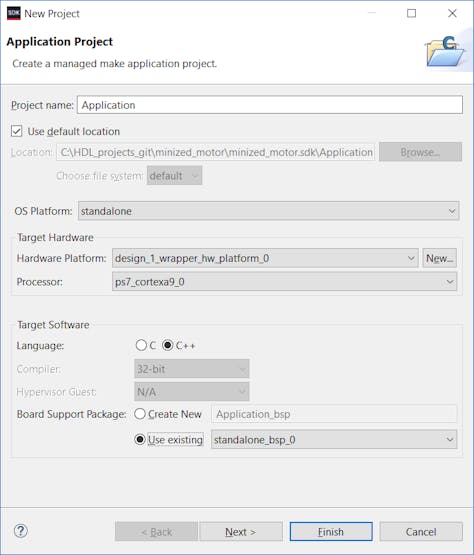Click the Next > button
The image size is (474, 555).
click(x=241, y=532)
